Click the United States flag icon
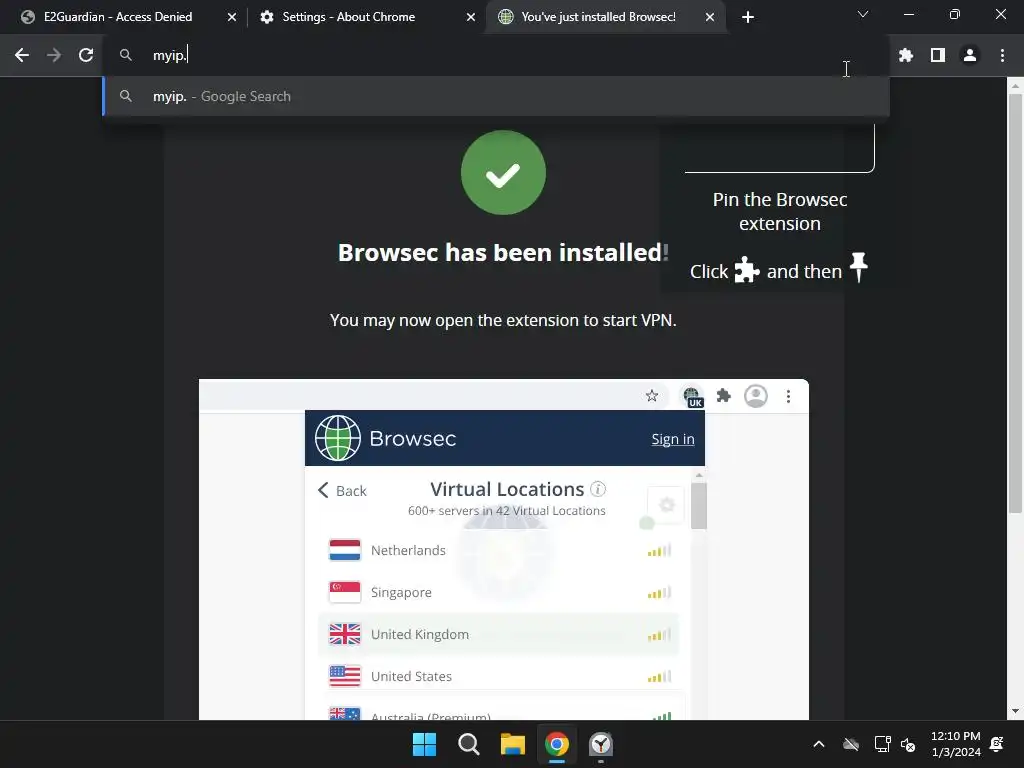The width and height of the screenshot is (1024, 768). coord(345,676)
